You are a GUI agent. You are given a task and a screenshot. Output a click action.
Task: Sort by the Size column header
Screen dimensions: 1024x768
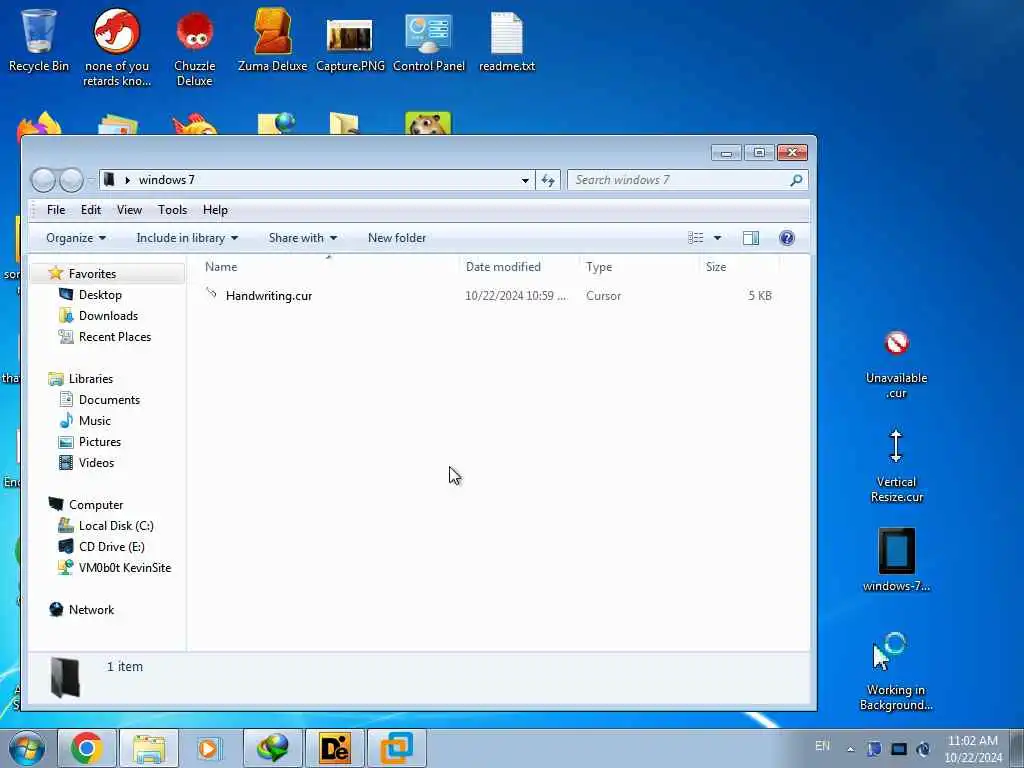click(716, 266)
